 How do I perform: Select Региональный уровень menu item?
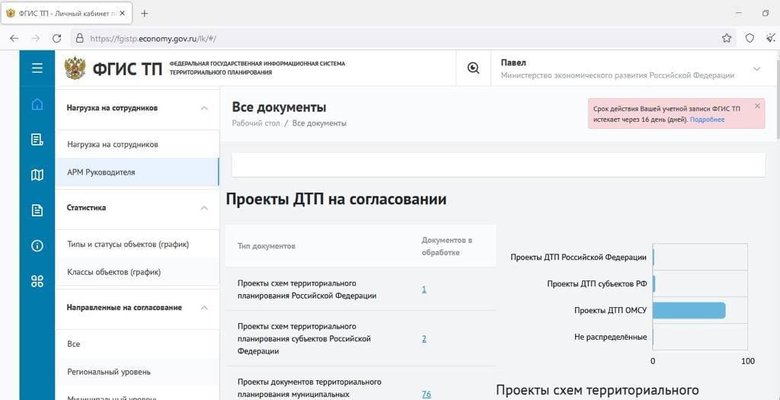point(137,372)
